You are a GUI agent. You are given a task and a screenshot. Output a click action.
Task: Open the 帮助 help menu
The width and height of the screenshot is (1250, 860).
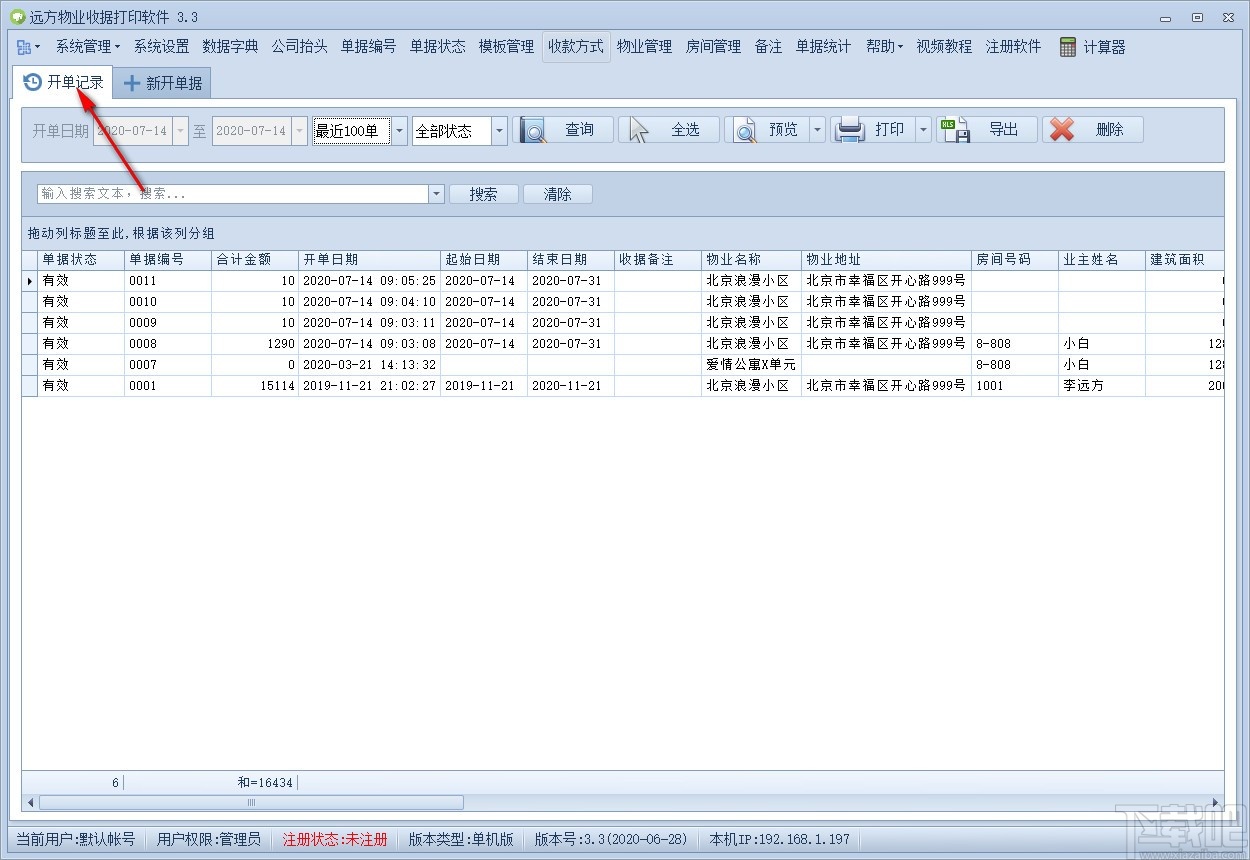(880, 46)
